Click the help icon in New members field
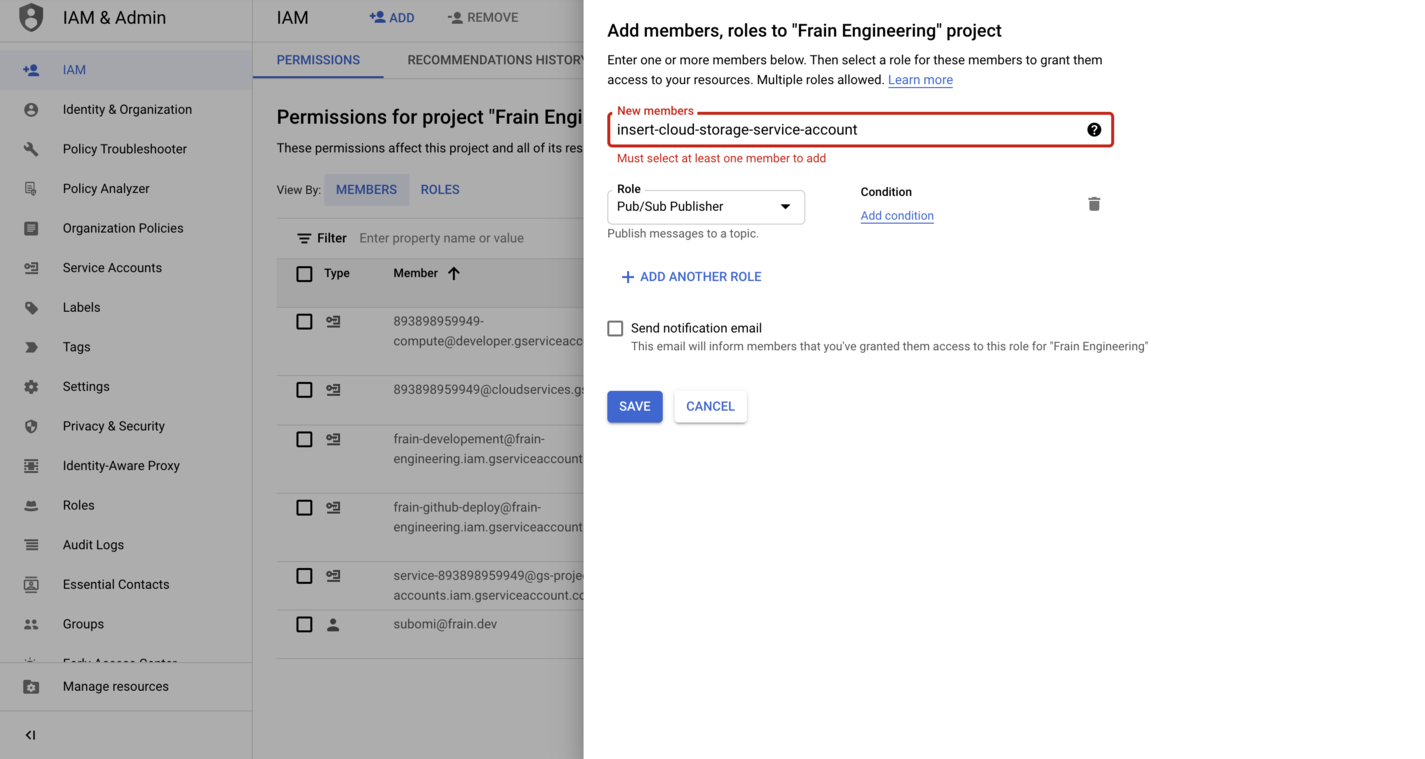 click(x=1094, y=130)
